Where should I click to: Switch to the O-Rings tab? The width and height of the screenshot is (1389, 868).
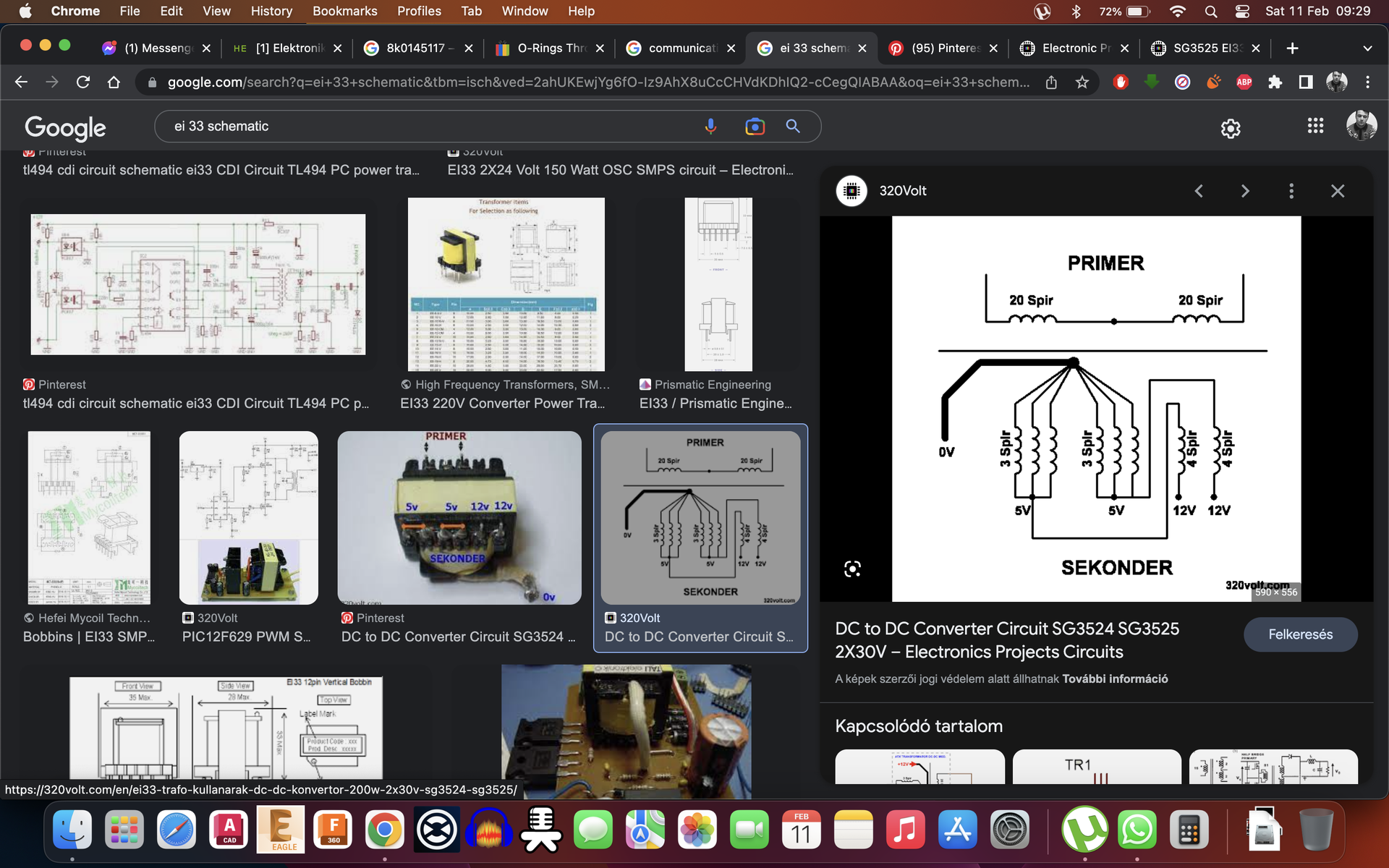pos(550,48)
